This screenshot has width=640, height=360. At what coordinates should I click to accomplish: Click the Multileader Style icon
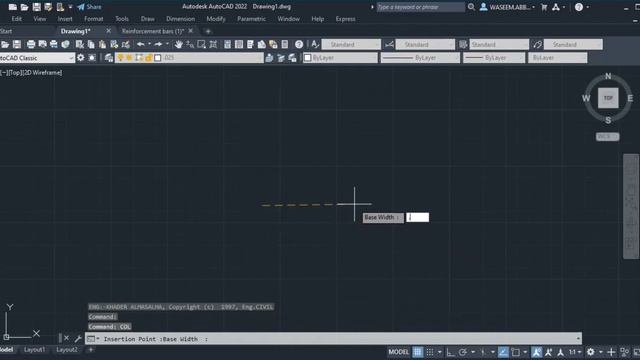coord(537,44)
